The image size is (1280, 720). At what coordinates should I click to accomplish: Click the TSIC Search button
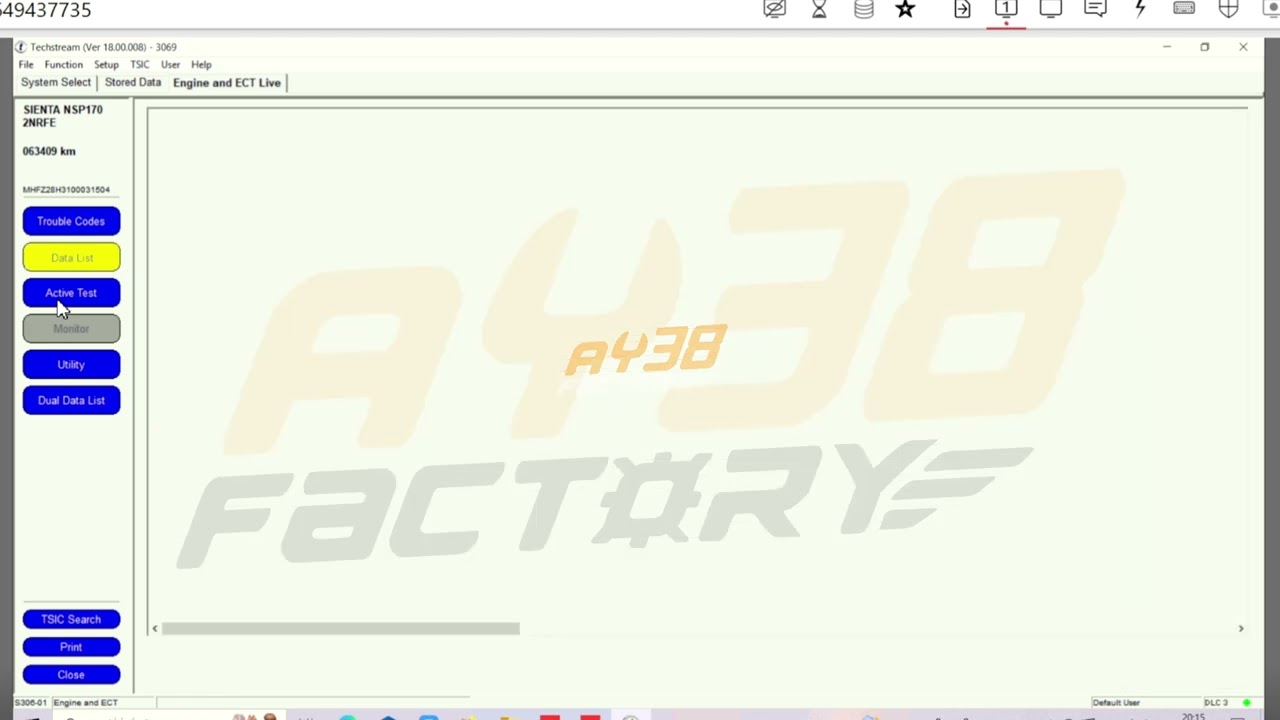pos(71,619)
